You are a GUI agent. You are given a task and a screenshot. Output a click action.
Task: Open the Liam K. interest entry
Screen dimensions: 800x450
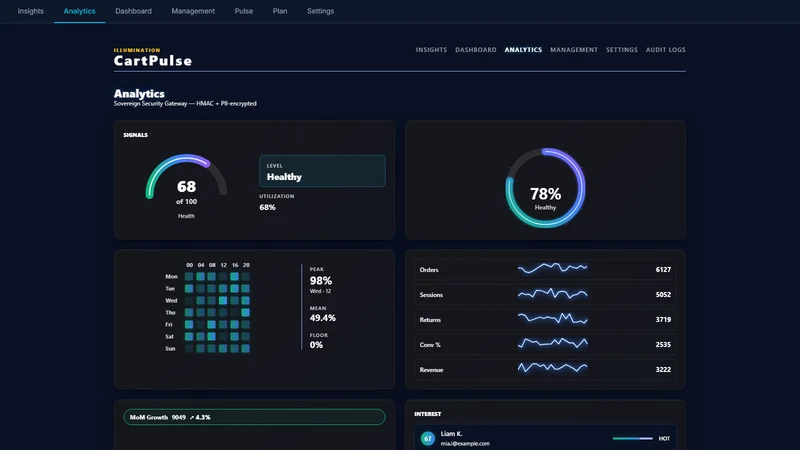[545, 438]
